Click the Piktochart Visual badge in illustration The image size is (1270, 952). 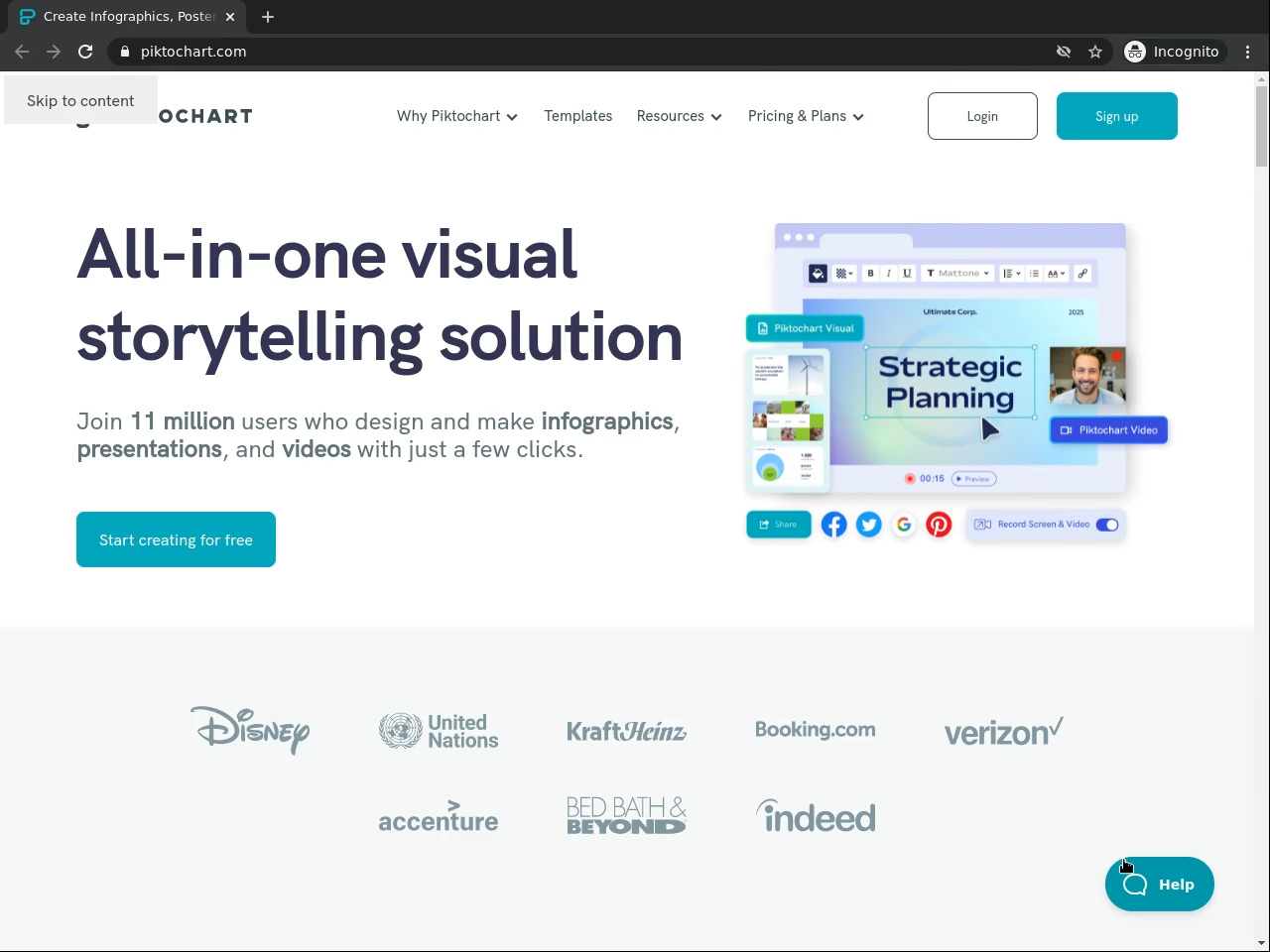(x=805, y=328)
